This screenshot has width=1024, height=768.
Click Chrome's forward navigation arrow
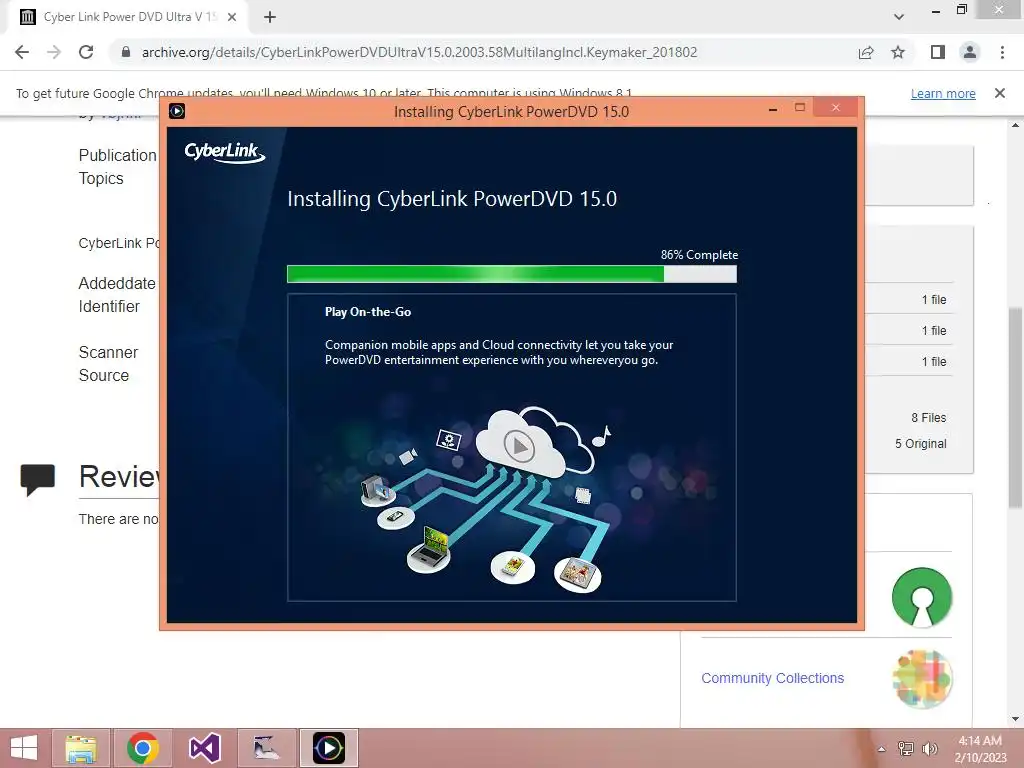[54, 52]
